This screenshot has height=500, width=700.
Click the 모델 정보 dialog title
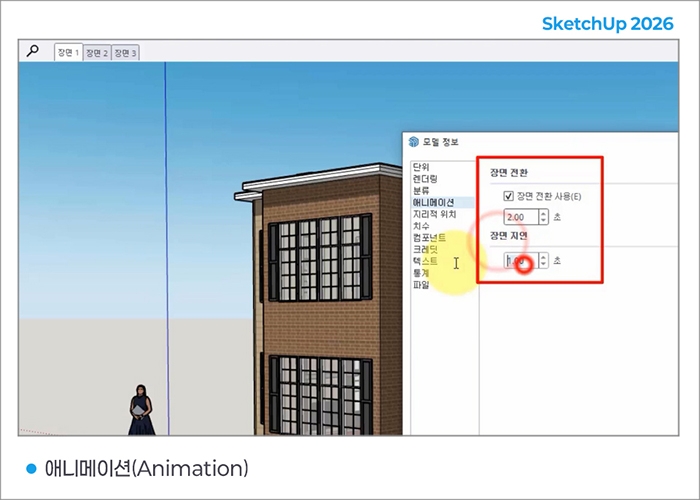441,142
